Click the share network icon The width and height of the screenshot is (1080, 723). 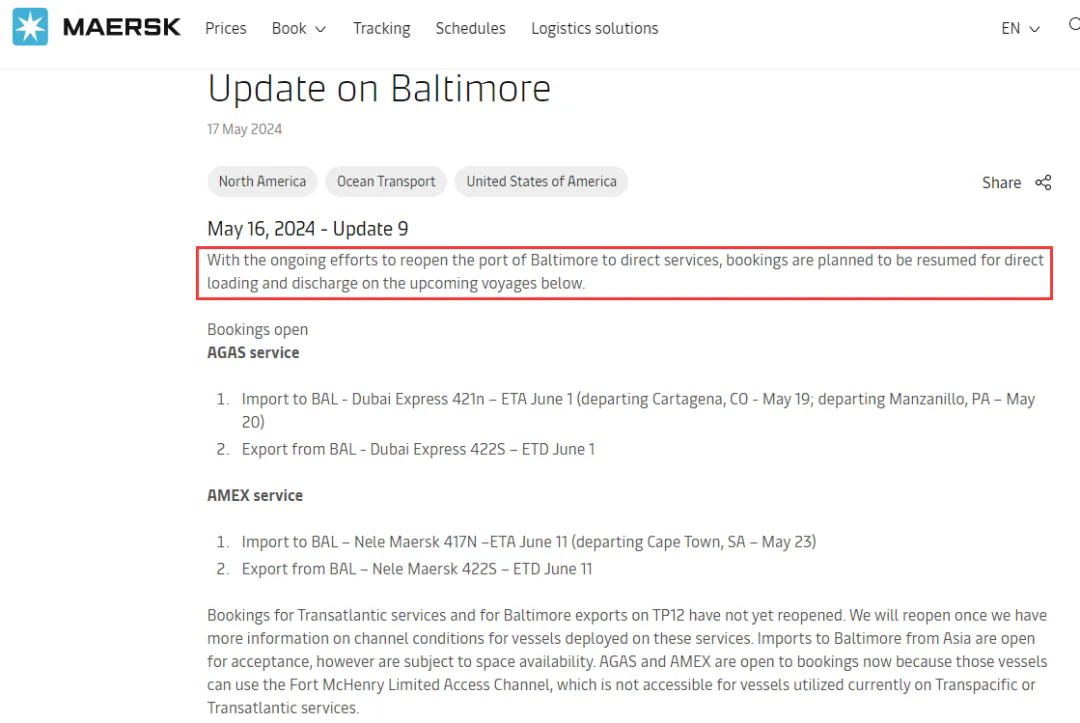pos(1043,182)
